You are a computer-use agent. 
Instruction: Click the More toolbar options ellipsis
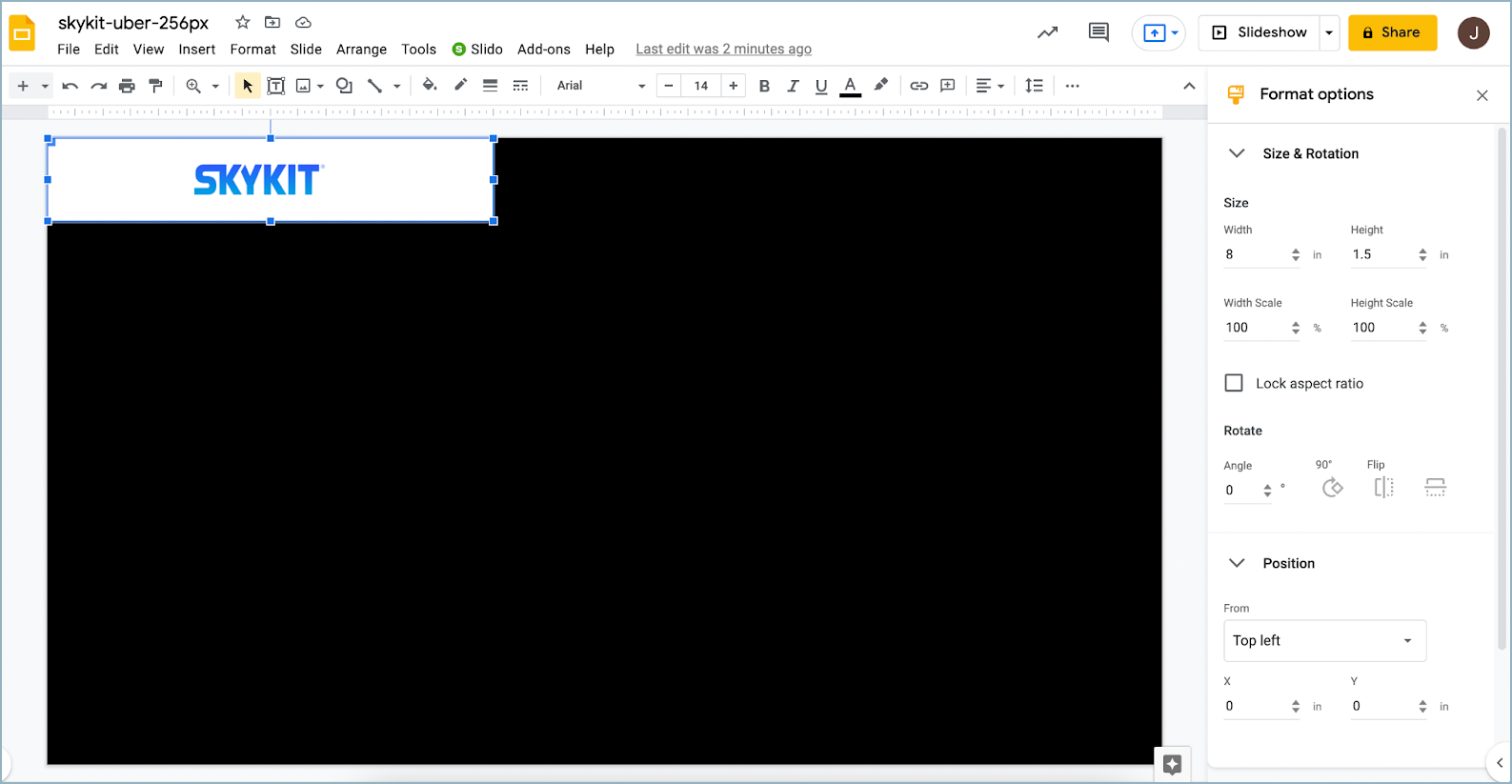coord(1073,86)
